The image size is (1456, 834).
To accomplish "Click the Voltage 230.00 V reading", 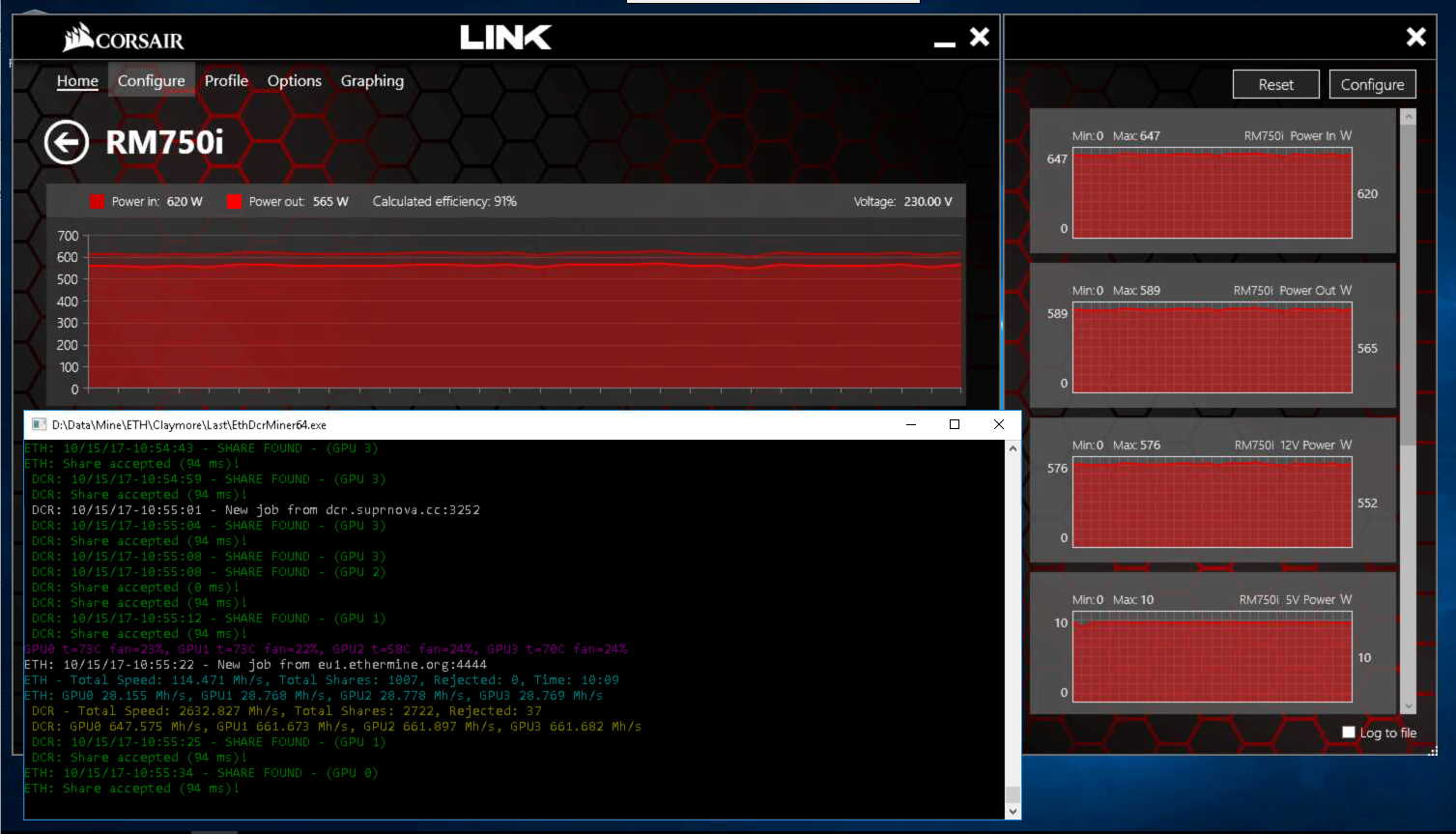I will coord(902,201).
